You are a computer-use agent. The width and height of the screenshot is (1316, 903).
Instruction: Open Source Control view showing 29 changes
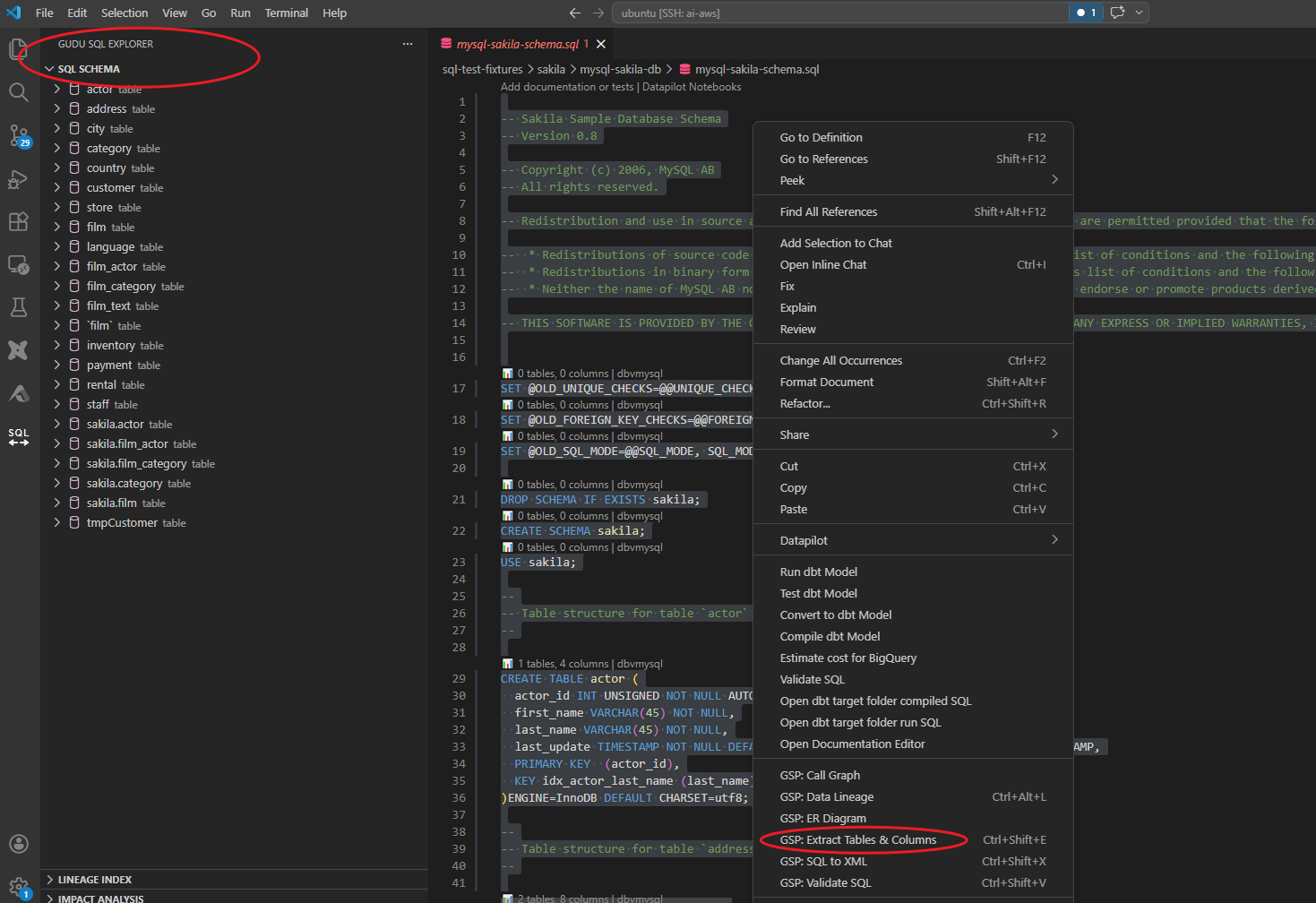pyautogui.click(x=18, y=136)
